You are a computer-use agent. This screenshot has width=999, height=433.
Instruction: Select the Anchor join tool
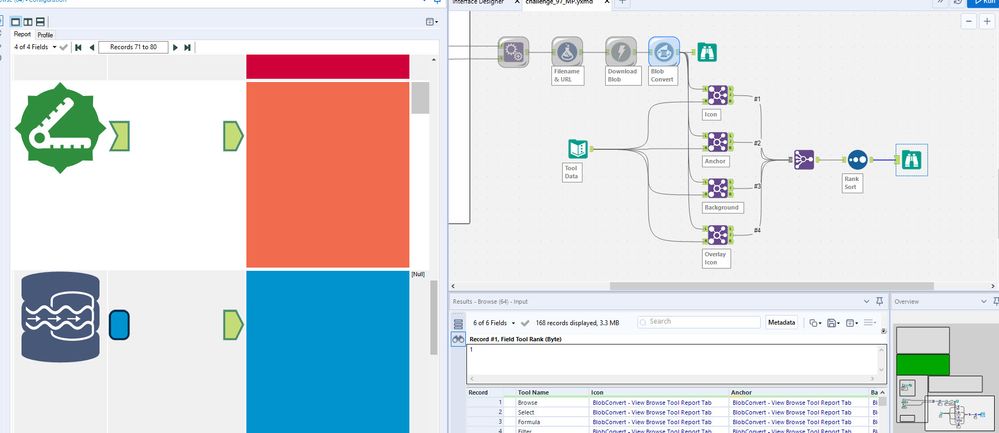pyautogui.click(x=717, y=142)
